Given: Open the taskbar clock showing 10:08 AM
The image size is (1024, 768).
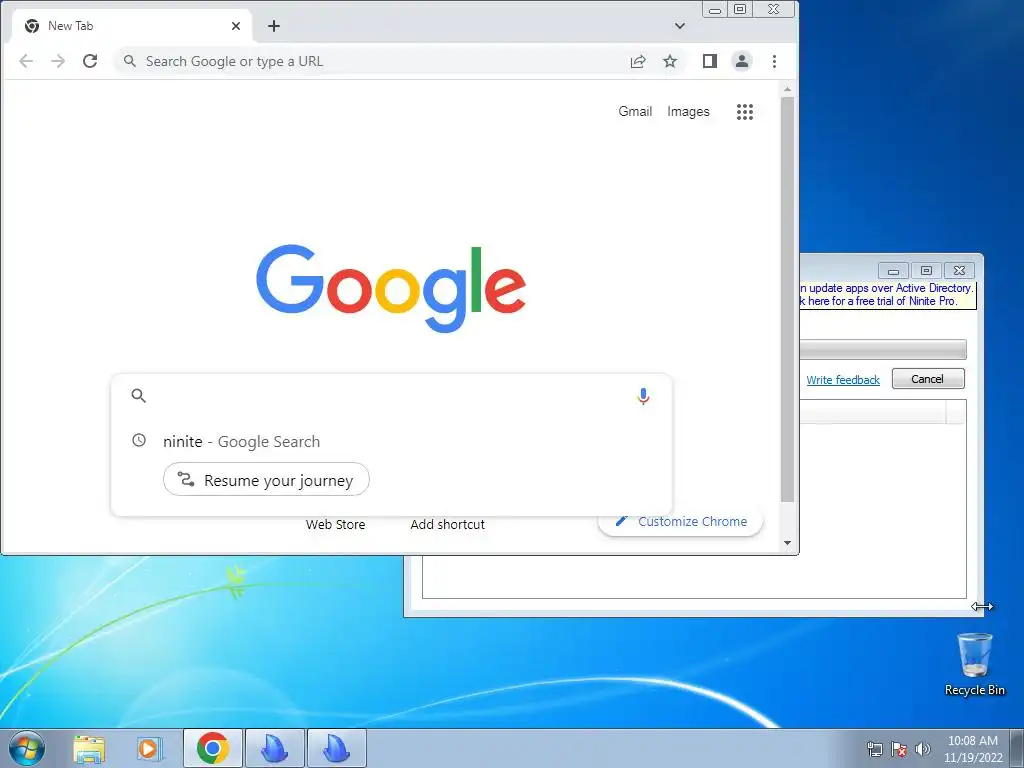Looking at the screenshot, I should point(973,749).
